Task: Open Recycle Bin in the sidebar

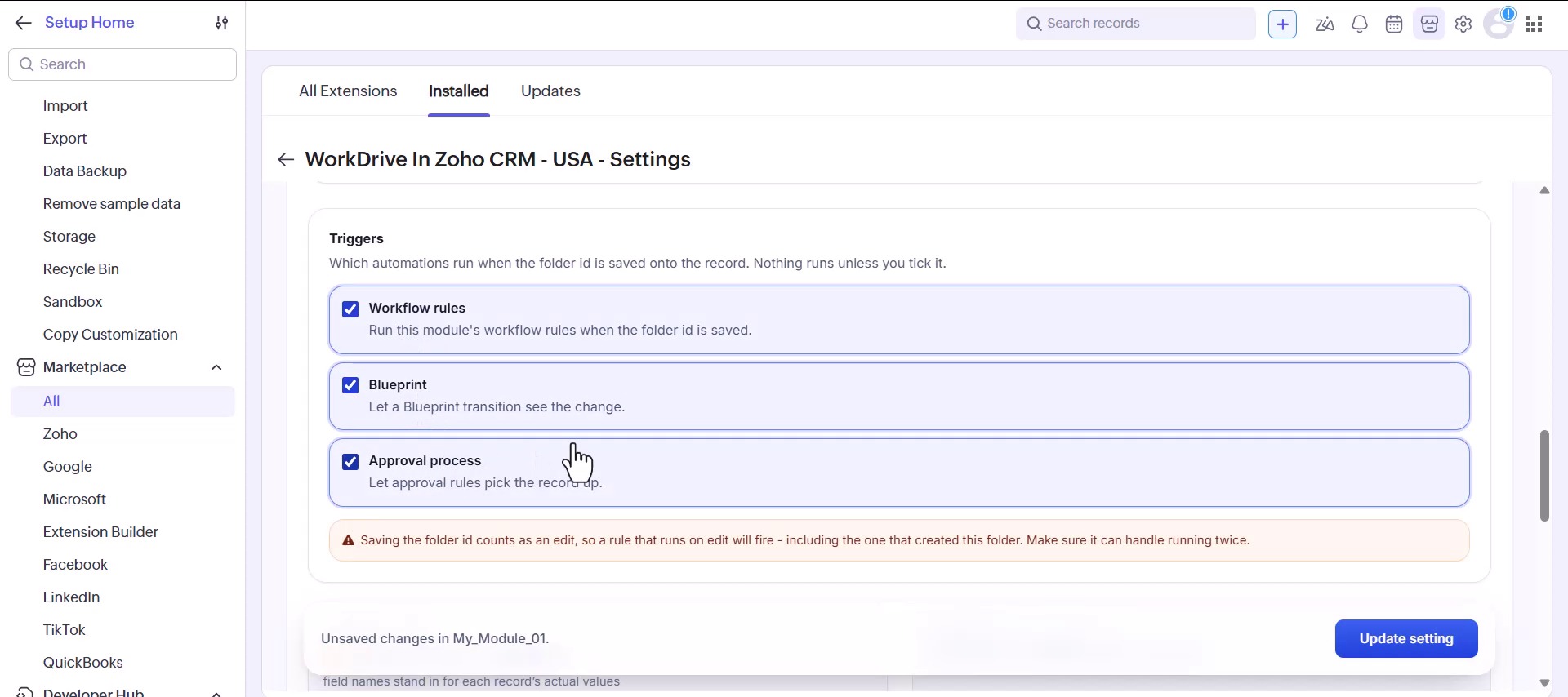Action: point(81,269)
